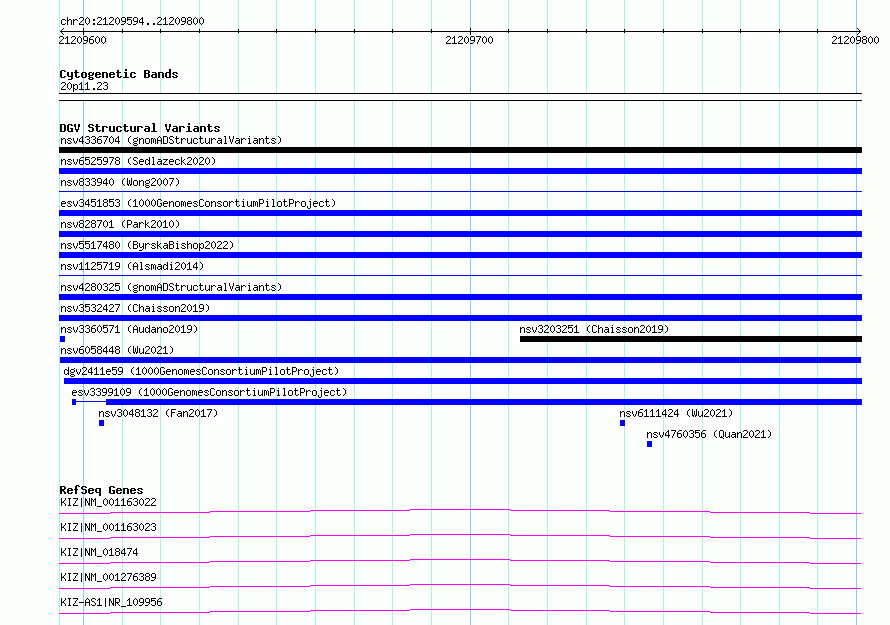
Task: Open variant dgv2411e59 label
Action: click(x=201, y=371)
